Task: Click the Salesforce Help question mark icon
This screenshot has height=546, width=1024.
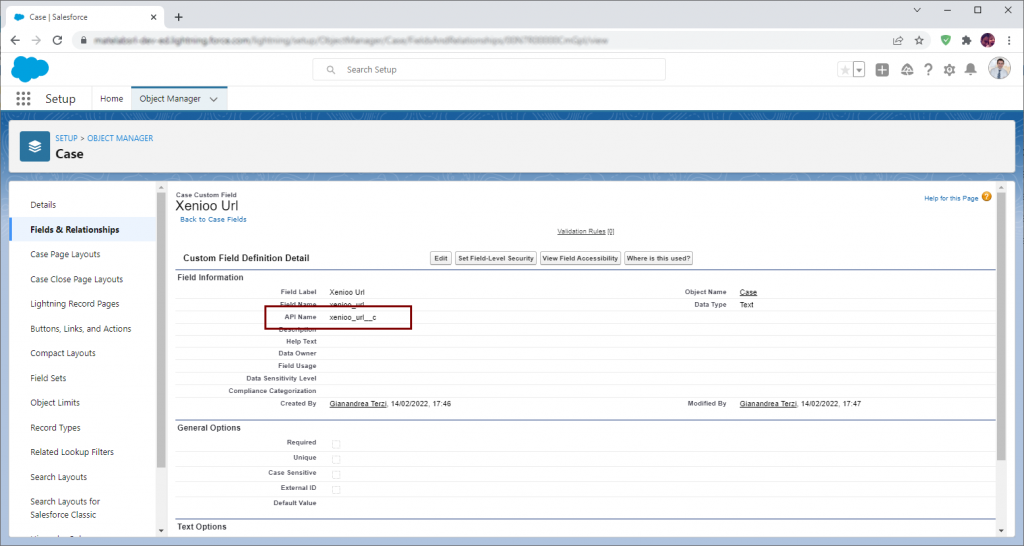Action: (928, 69)
